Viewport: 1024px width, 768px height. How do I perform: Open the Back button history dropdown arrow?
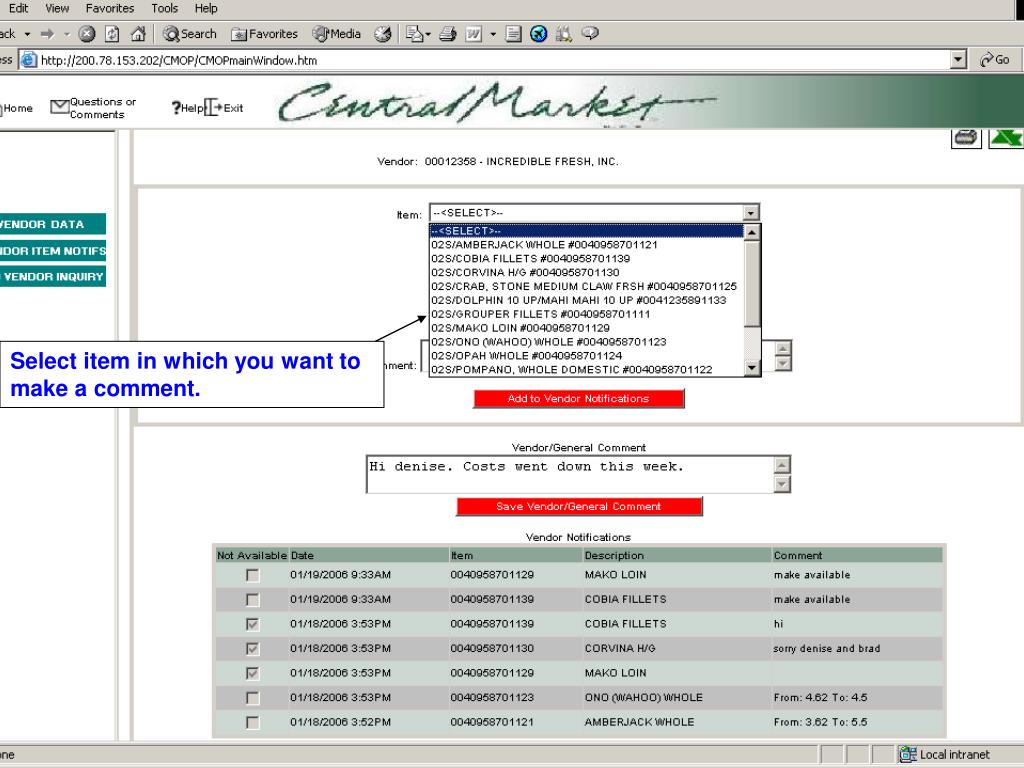coord(27,34)
